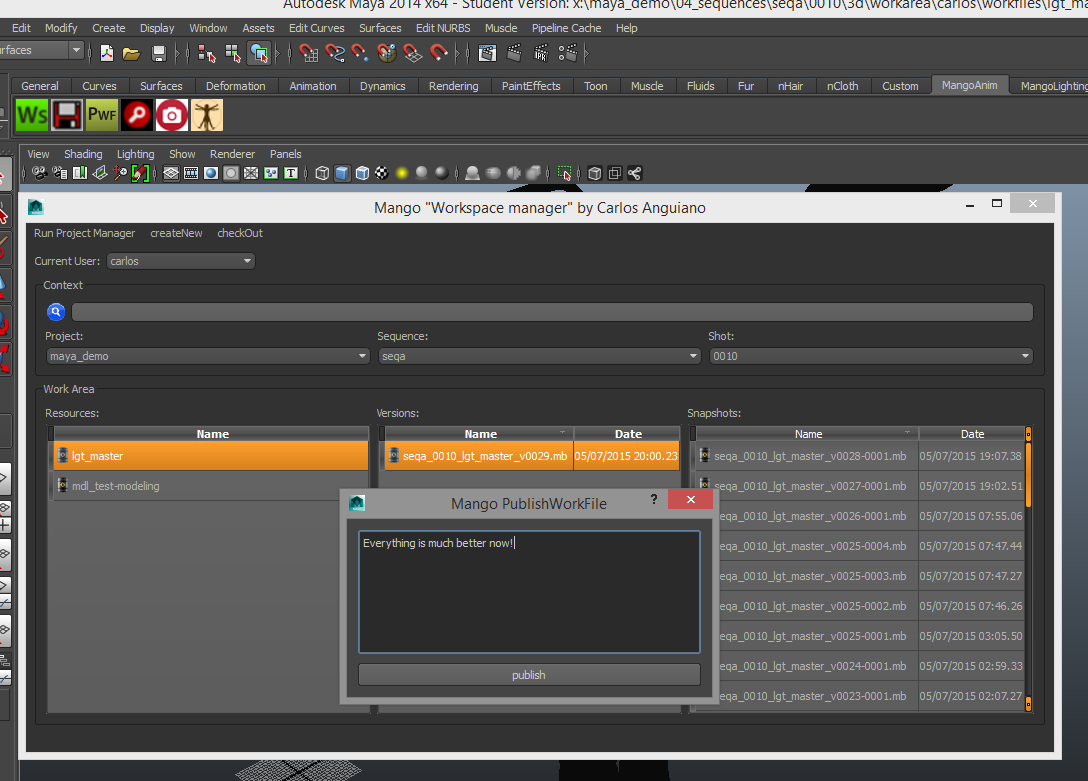The image size is (1088, 781).
Task: Click the Select Camera icon in panel toolbar
Action: [40, 173]
